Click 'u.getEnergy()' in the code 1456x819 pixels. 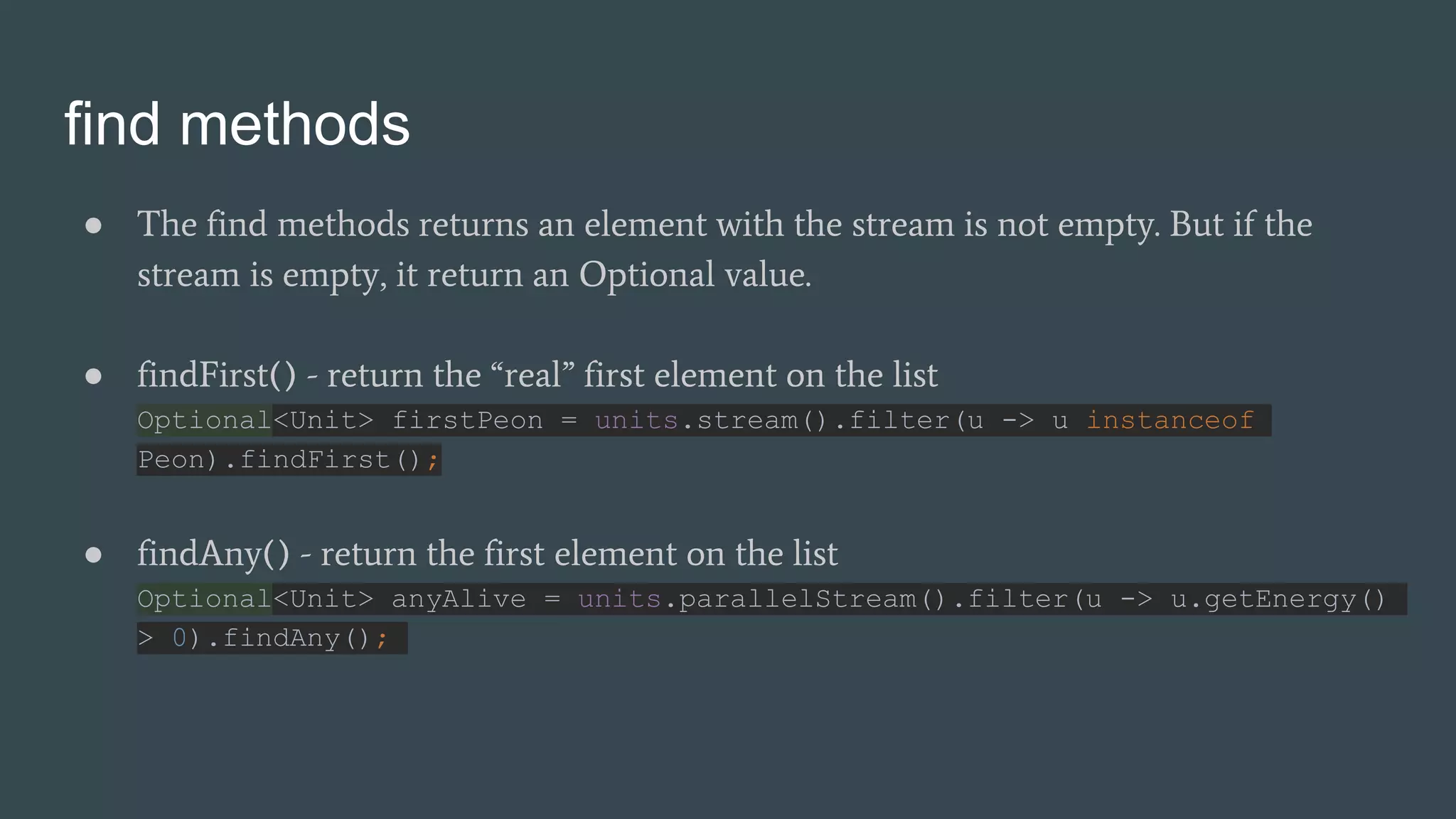tap(1278, 599)
